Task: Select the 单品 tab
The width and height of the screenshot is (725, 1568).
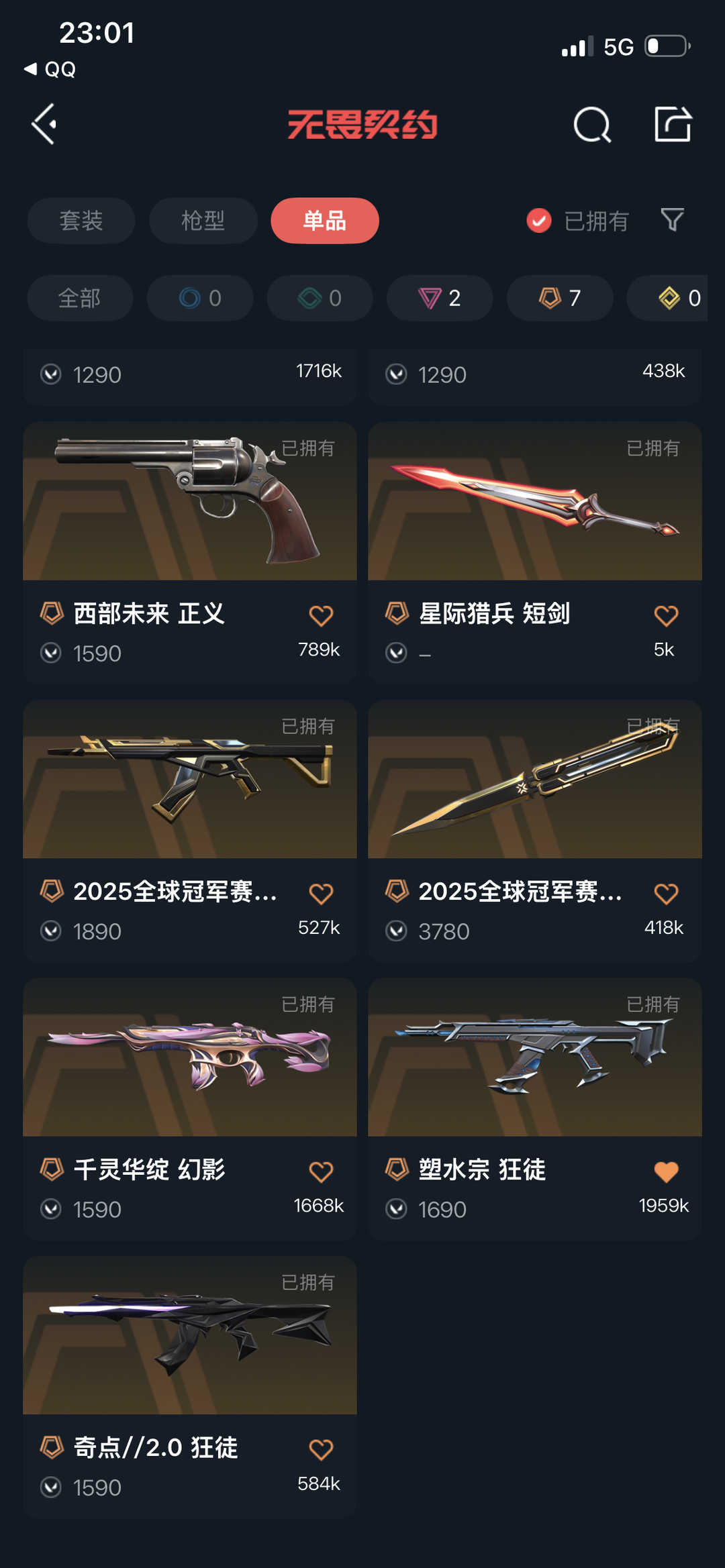Action: [325, 221]
